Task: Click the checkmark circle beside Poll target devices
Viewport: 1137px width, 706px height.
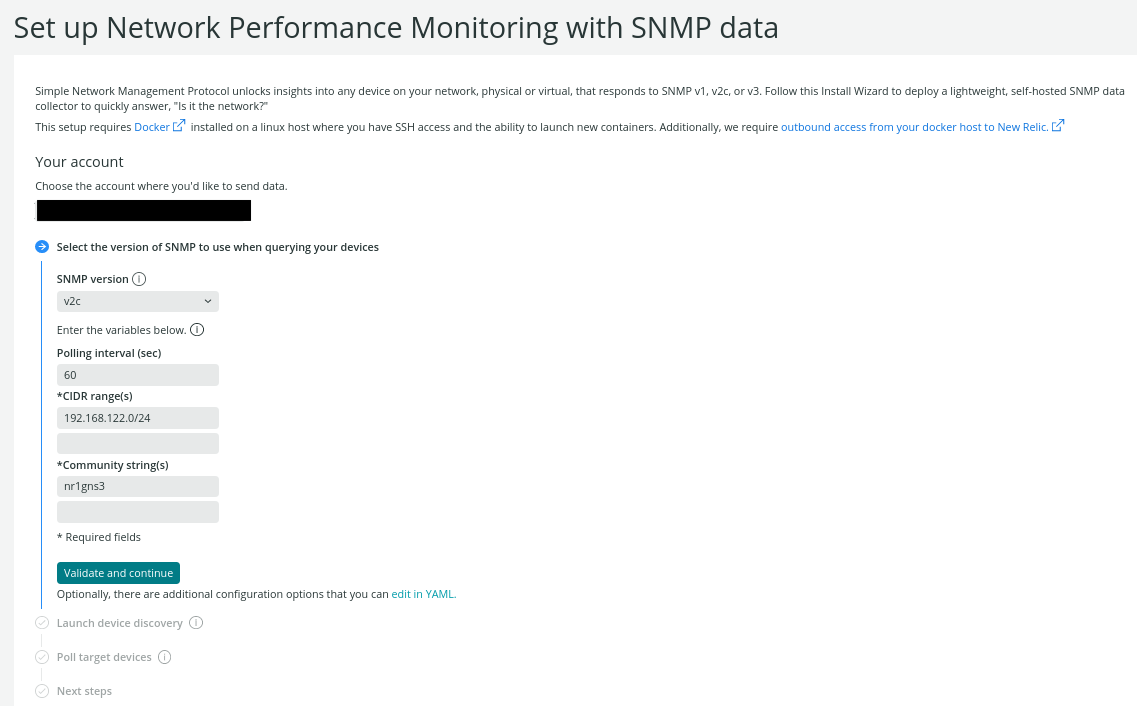Action: tap(41, 657)
